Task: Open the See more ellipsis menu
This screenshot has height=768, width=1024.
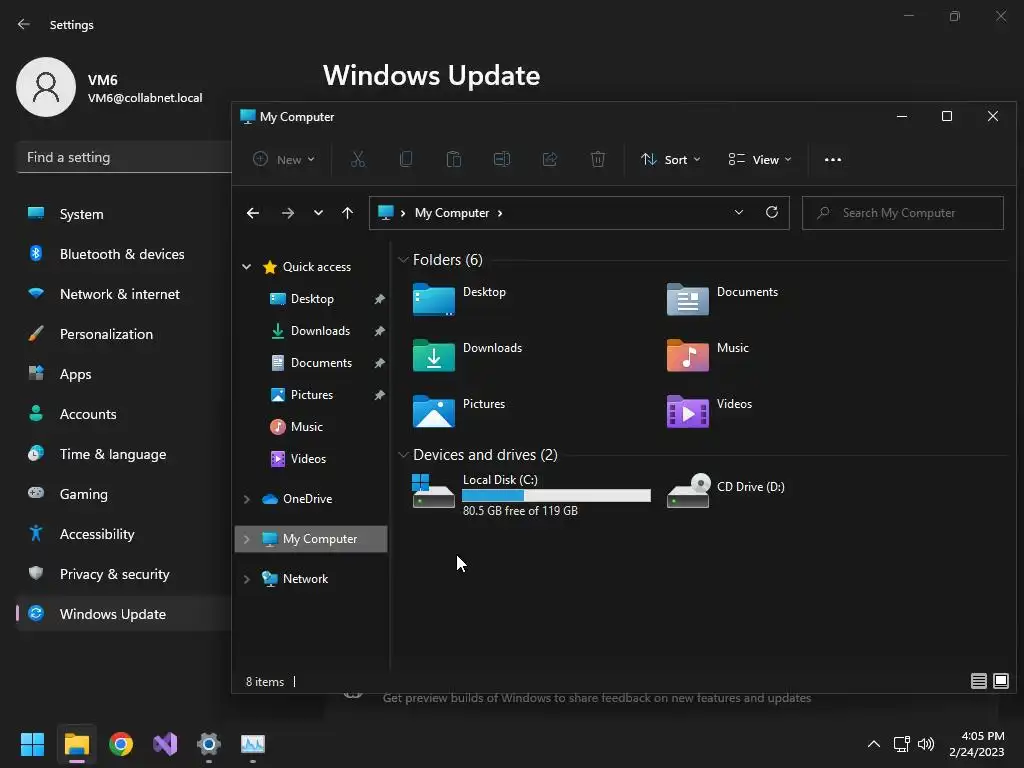Action: pos(833,159)
